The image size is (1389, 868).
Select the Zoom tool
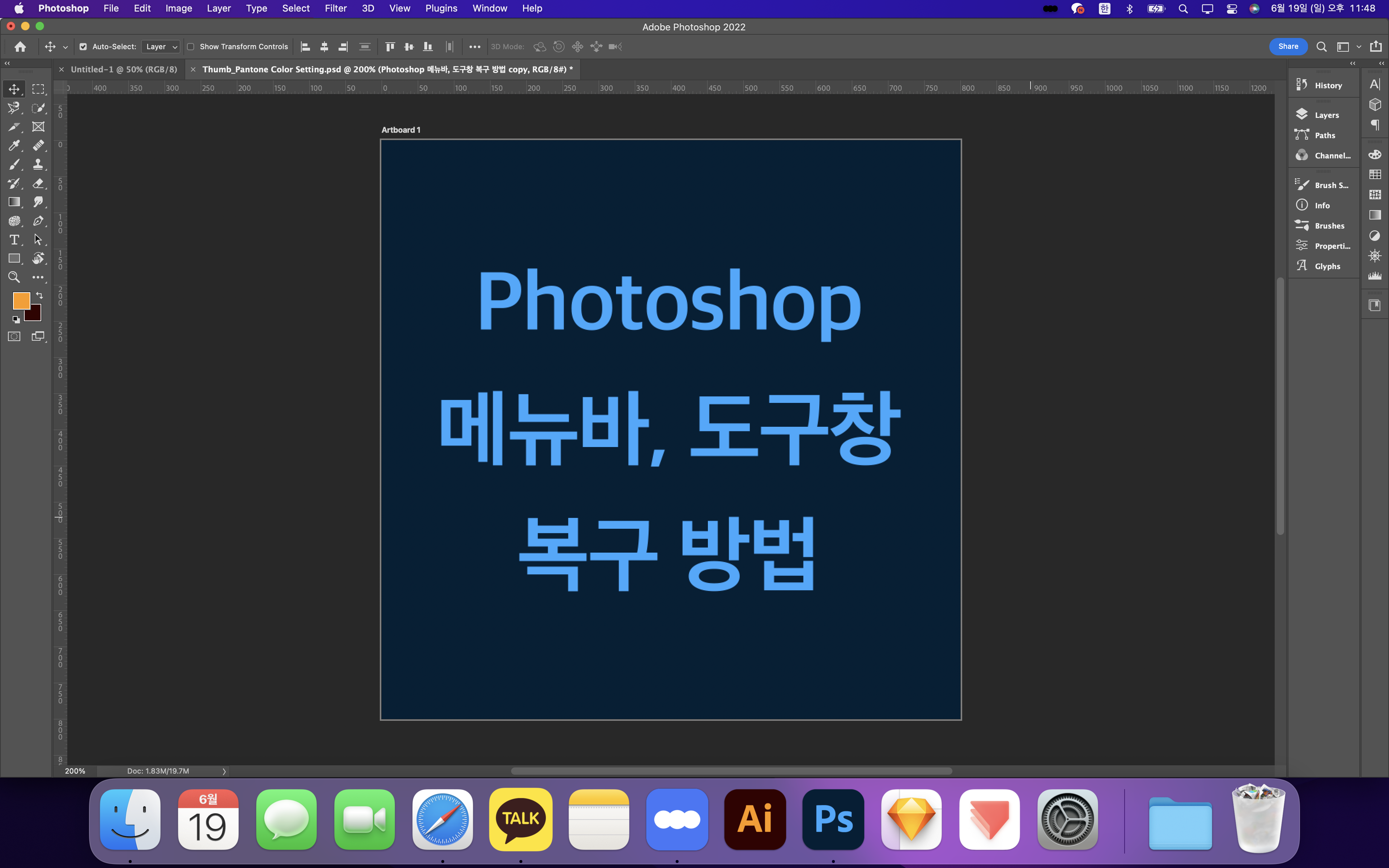point(14,277)
